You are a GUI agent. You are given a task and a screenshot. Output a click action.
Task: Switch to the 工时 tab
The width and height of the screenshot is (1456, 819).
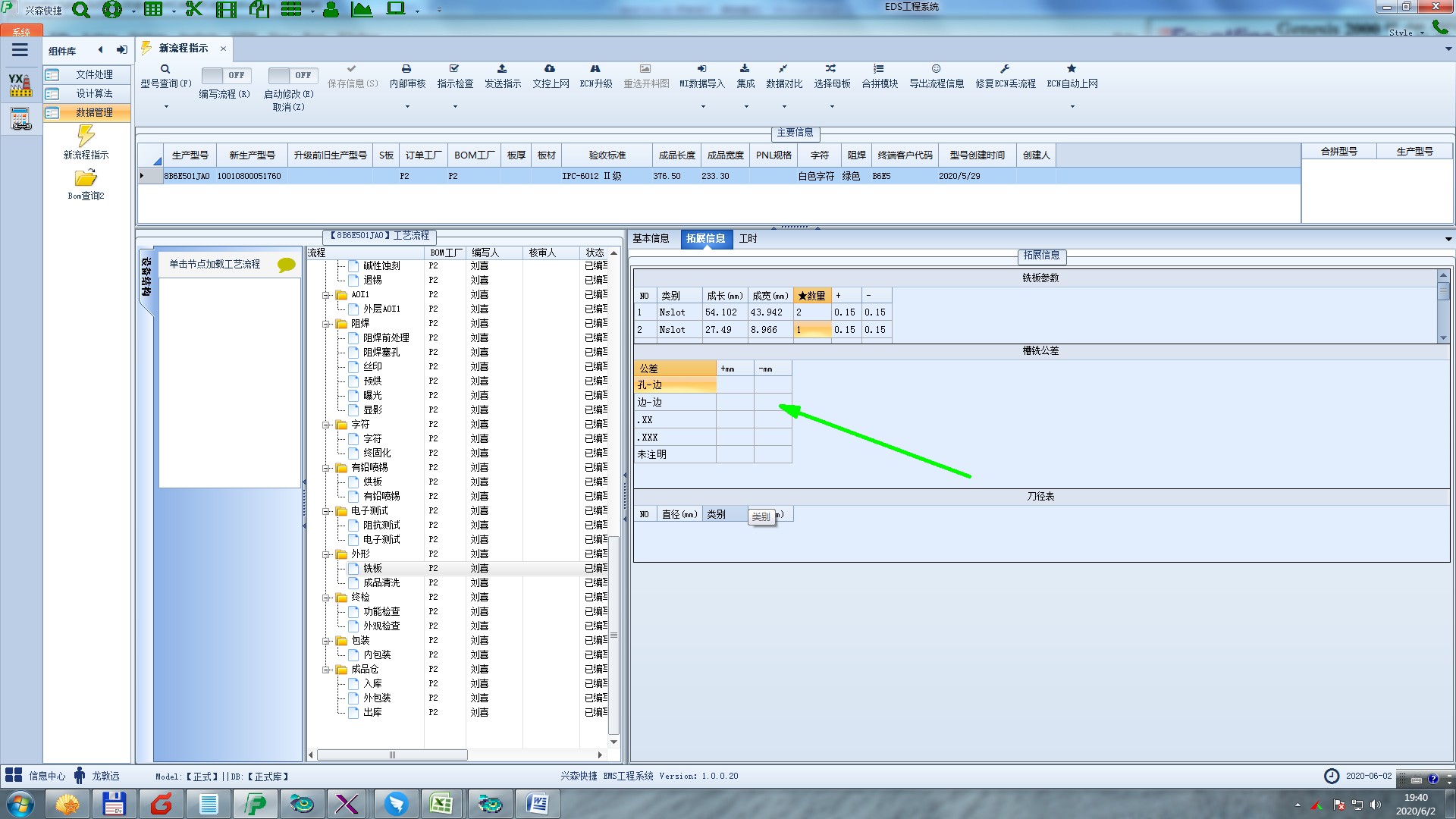pos(748,239)
